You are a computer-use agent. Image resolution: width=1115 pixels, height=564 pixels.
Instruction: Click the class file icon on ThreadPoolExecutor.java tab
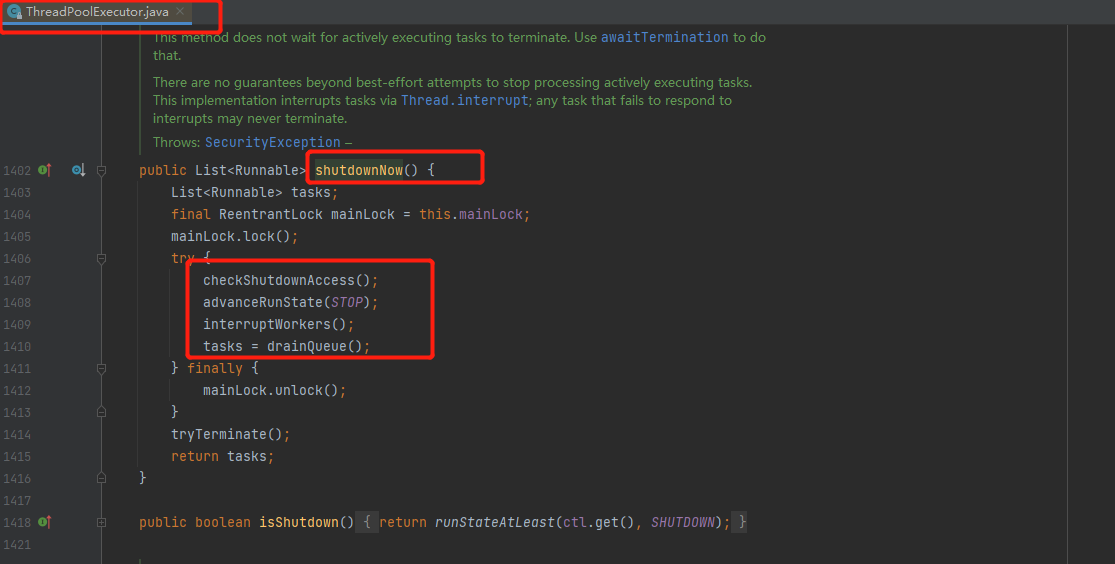[14, 12]
